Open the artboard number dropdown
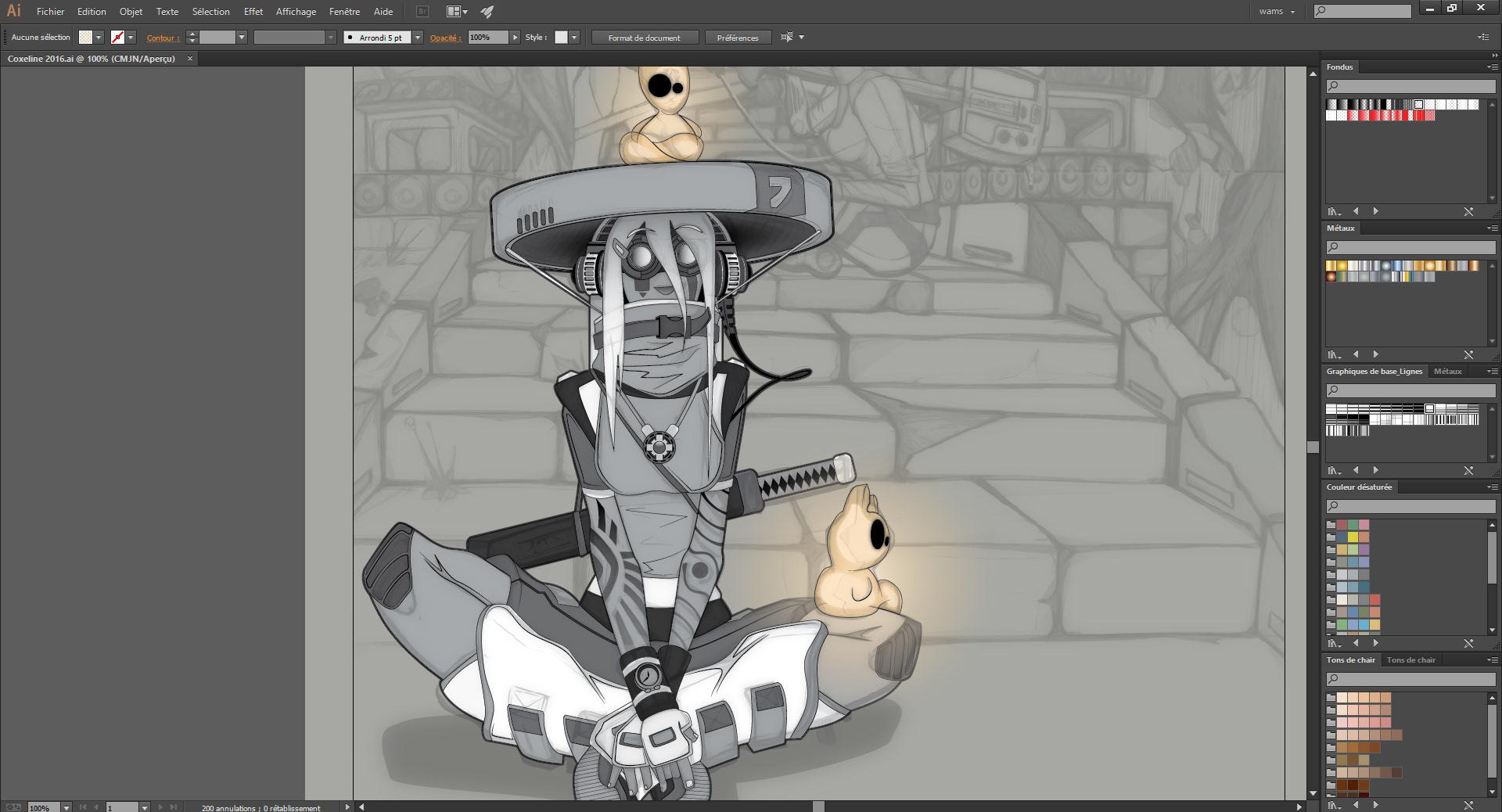This screenshot has width=1502, height=812. click(144, 807)
